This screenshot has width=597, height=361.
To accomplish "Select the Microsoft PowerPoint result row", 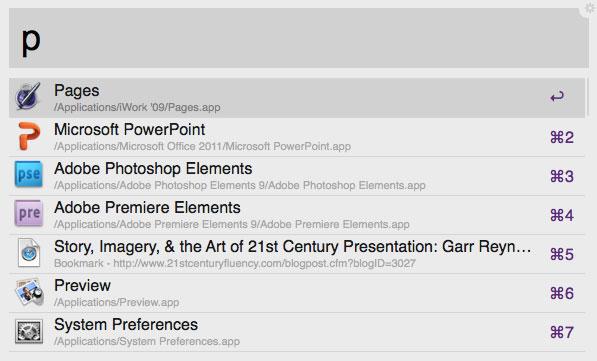I will (297, 137).
